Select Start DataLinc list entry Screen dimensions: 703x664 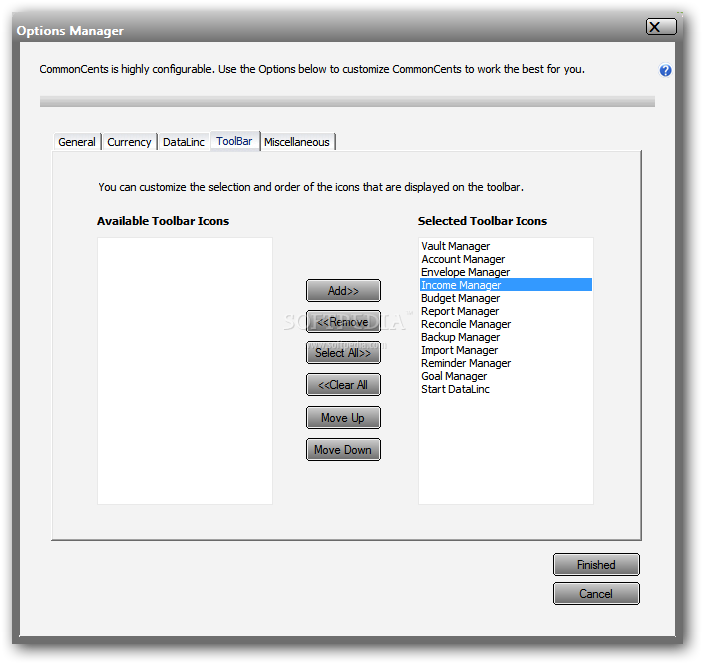tap(506, 389)
